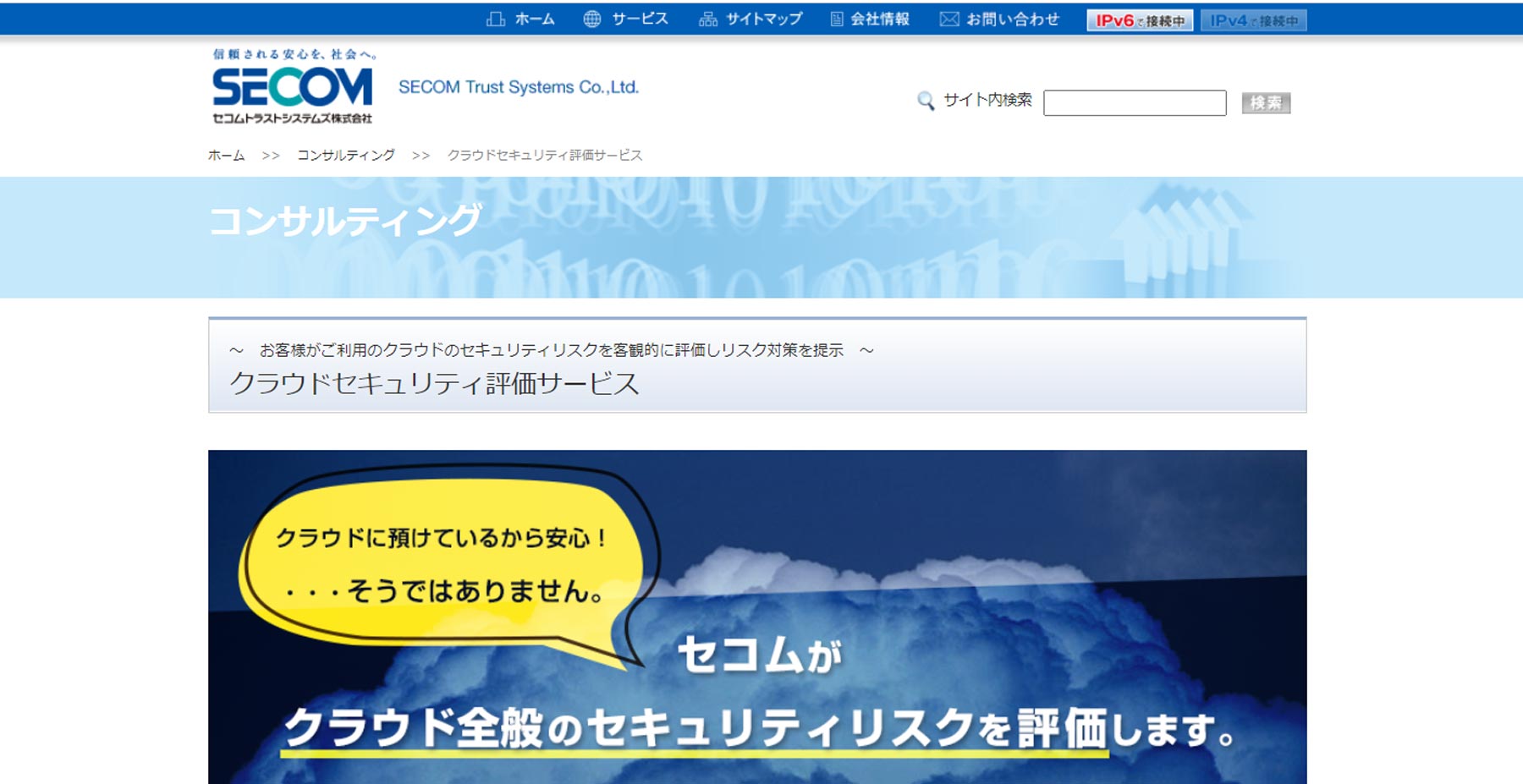Screen dimensions: 1523x784
Task: Open the お問い合わせ top menu item
Action: [1013, 19]
